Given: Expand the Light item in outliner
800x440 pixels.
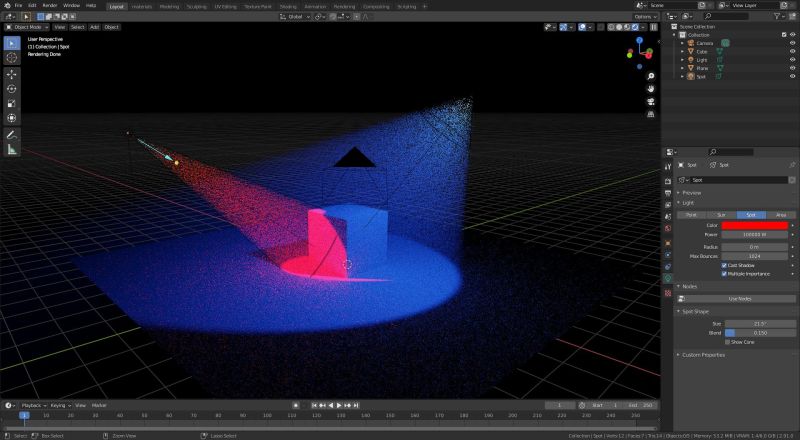Looking at the screenshot, I should [683, 60].
